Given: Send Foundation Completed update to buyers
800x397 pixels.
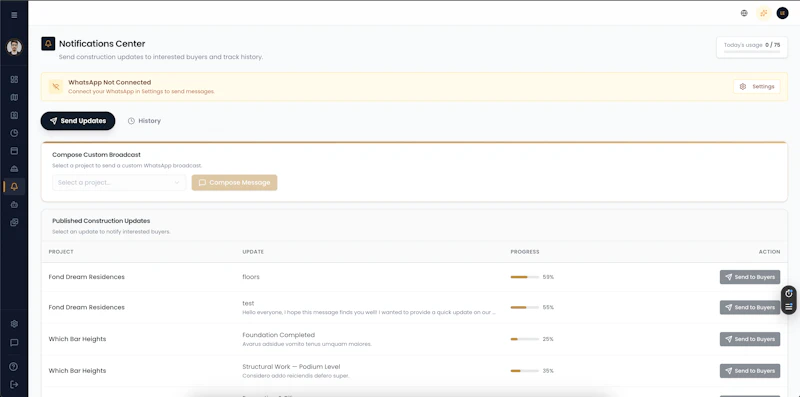Looking at the screenshot, I should [749, 339].
